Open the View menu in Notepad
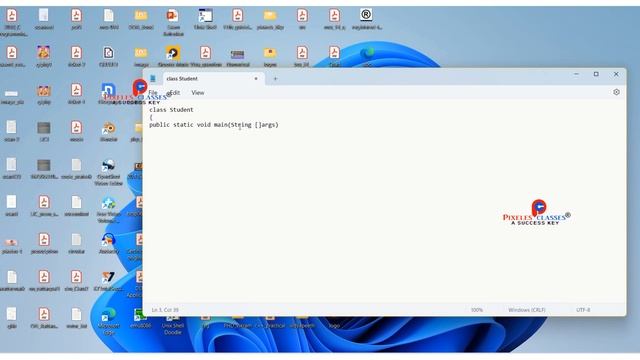Screen dimensions: 640x360 (x=198, y=93)
